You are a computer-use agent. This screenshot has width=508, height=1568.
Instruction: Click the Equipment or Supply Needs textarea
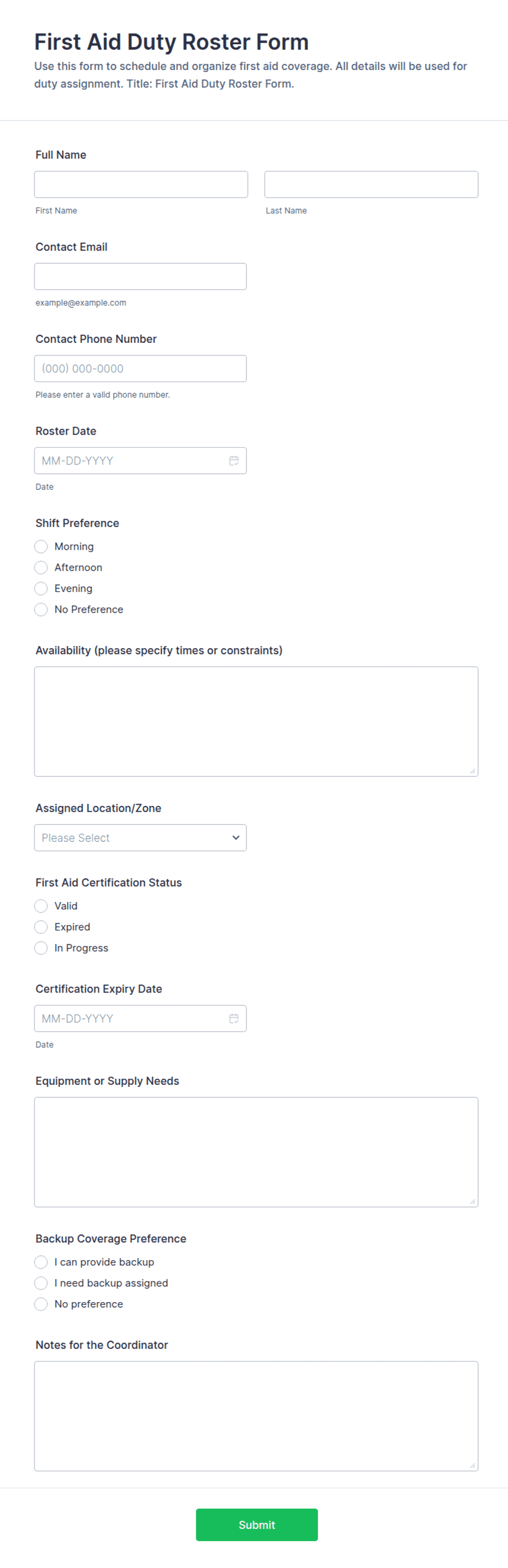pos(256,1151)
